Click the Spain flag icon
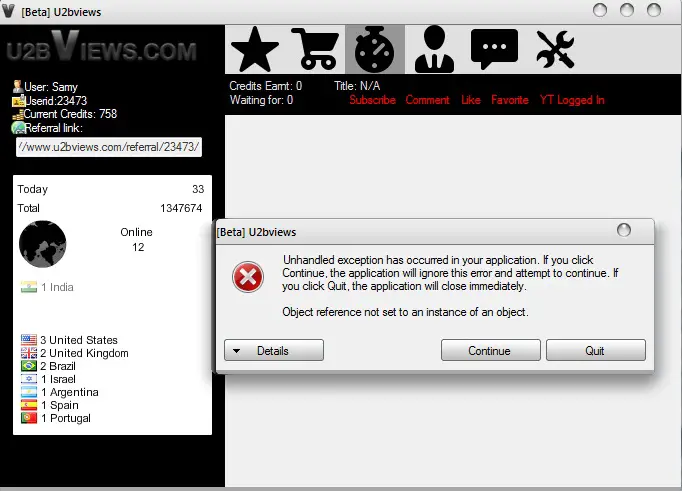This screenshot has height=491, width=682. [29, 405]
